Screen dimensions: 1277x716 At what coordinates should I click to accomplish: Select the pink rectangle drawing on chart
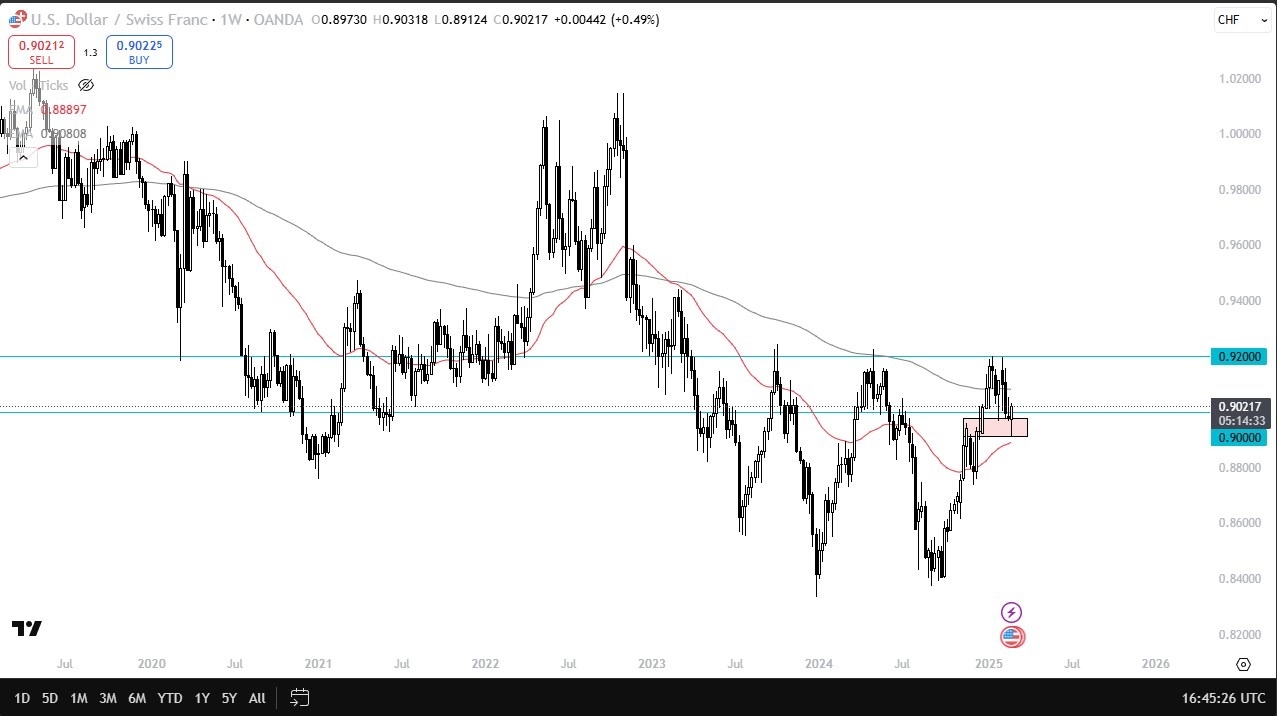click(995, 427)
